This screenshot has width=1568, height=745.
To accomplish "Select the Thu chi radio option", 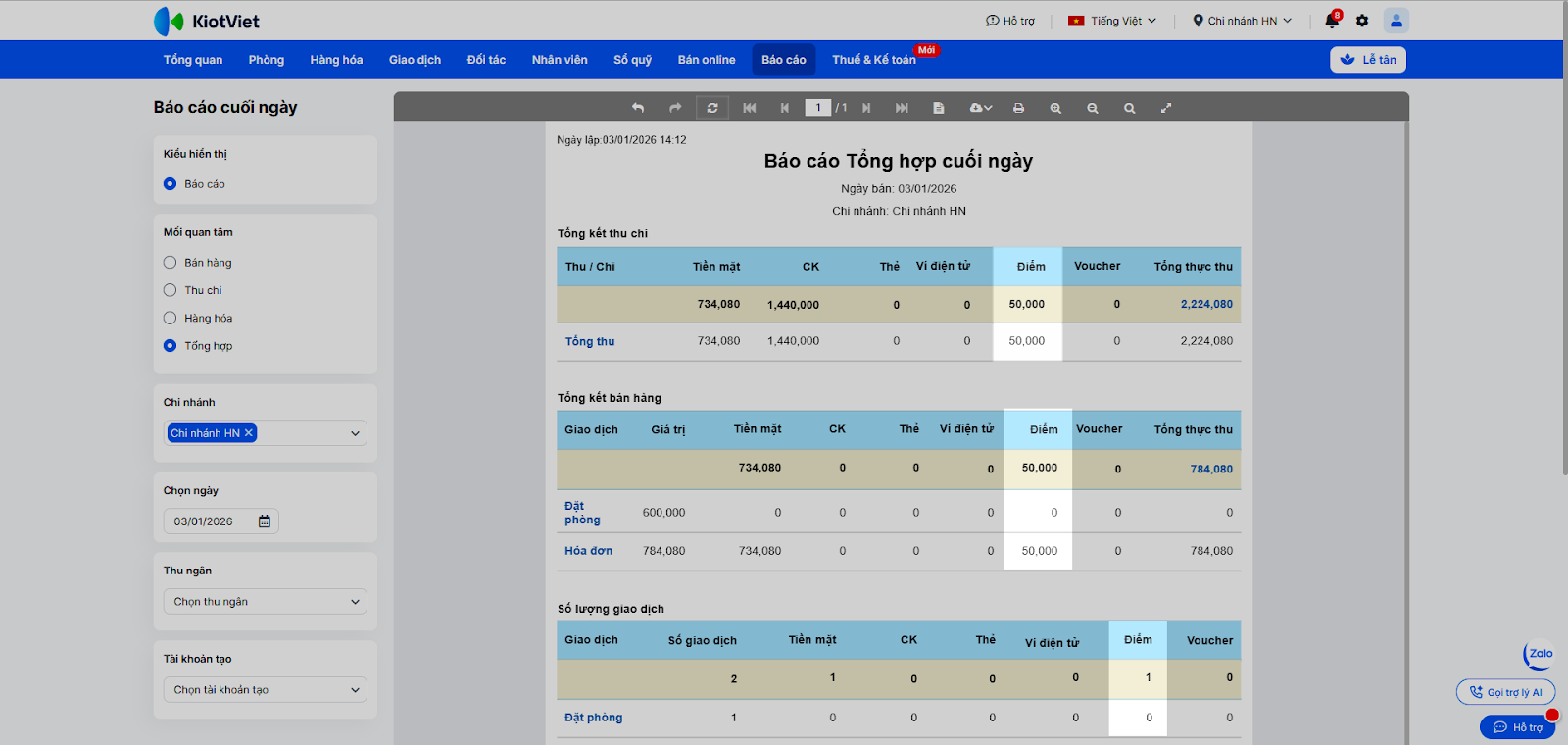I will point(171,290).
